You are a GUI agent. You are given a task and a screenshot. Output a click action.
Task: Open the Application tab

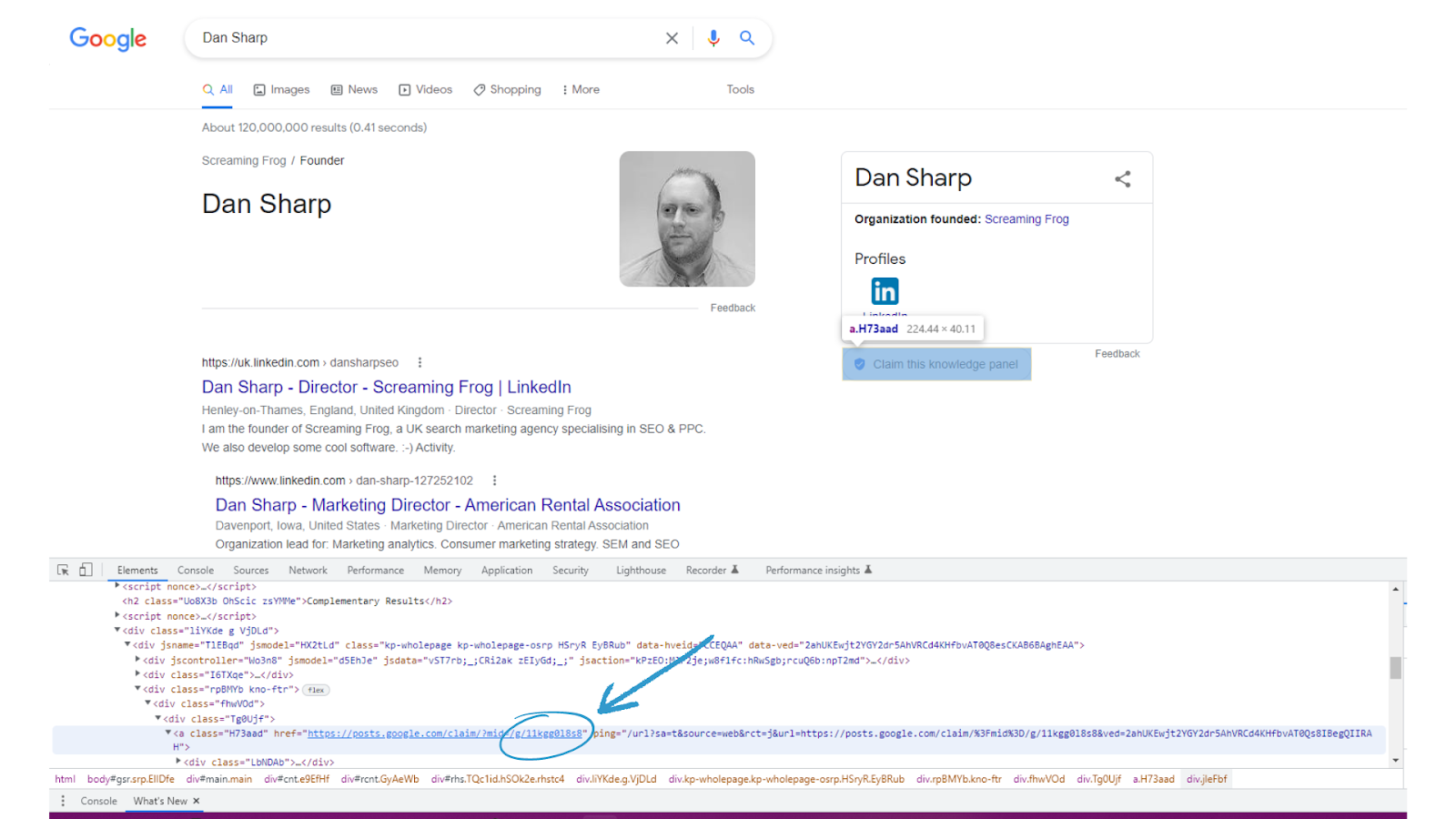point(507,571)
